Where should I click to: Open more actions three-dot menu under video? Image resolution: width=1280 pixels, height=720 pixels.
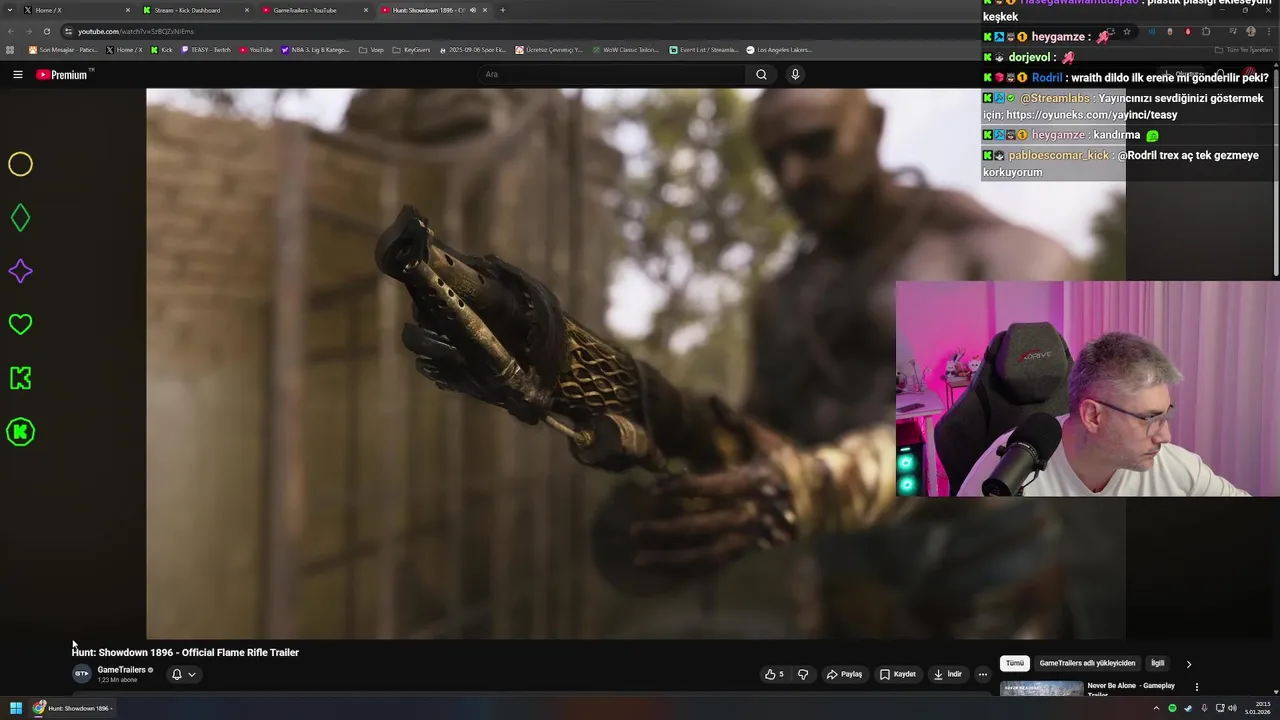pos(983,674)
